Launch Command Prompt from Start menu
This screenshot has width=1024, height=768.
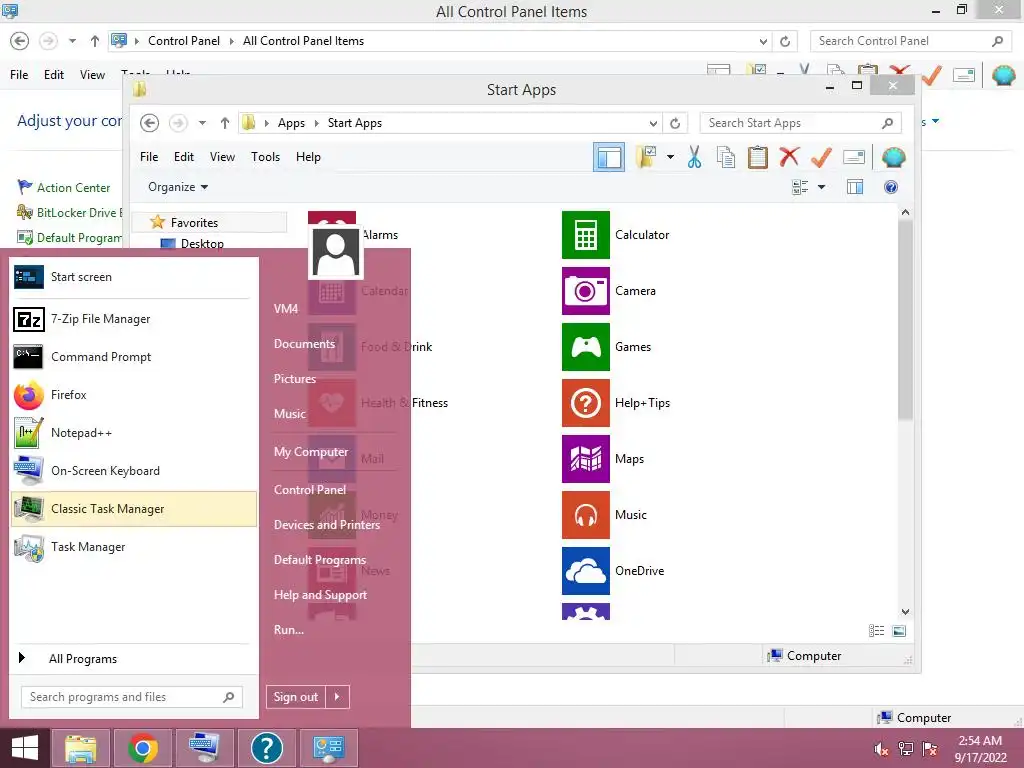click(135, 357)
